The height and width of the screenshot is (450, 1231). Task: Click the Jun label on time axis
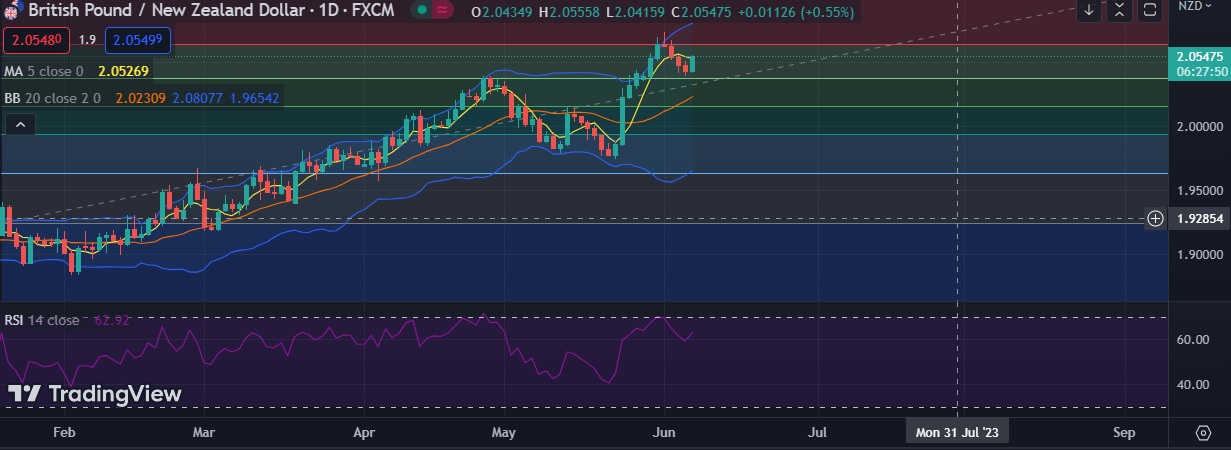[664, 433]
